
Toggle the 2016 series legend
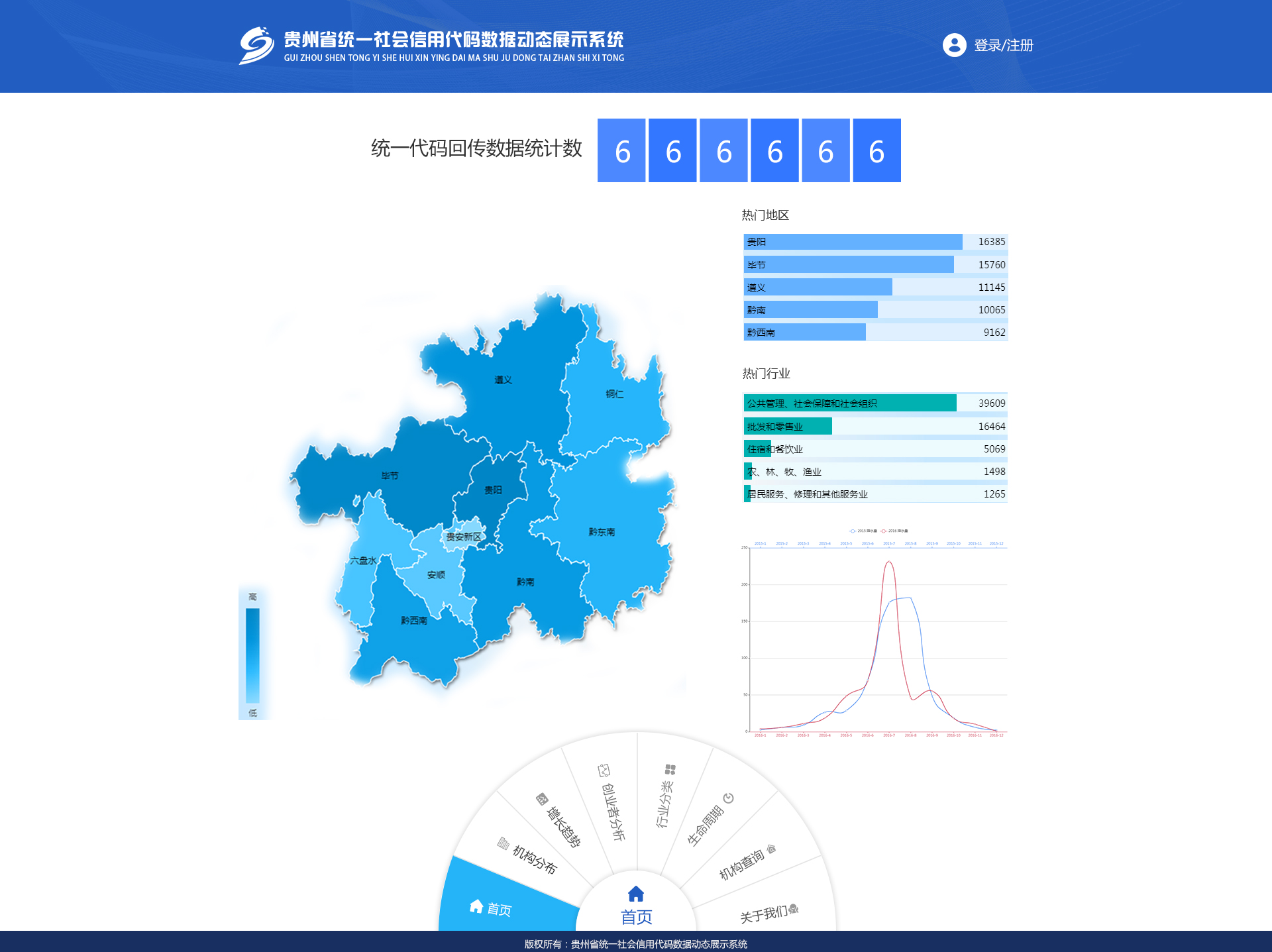pyautogui.click(x=894, y=531)
